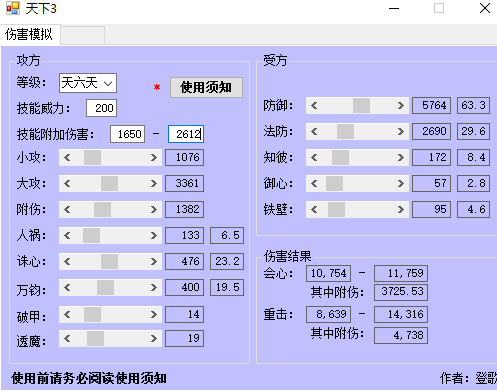
Task: Click the 会心 其中附伤 value 3725.53
Action: click(401, 292)
